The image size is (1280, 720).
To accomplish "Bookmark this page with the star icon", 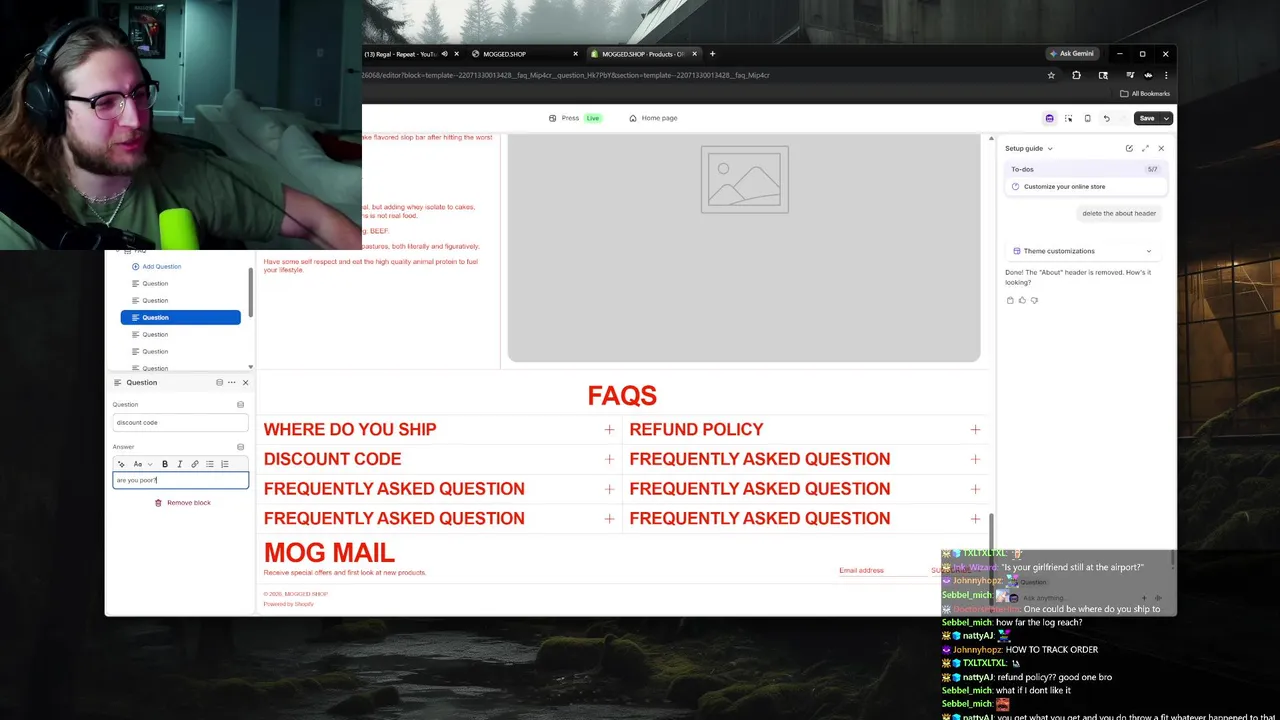I will tap(1051, 75).
